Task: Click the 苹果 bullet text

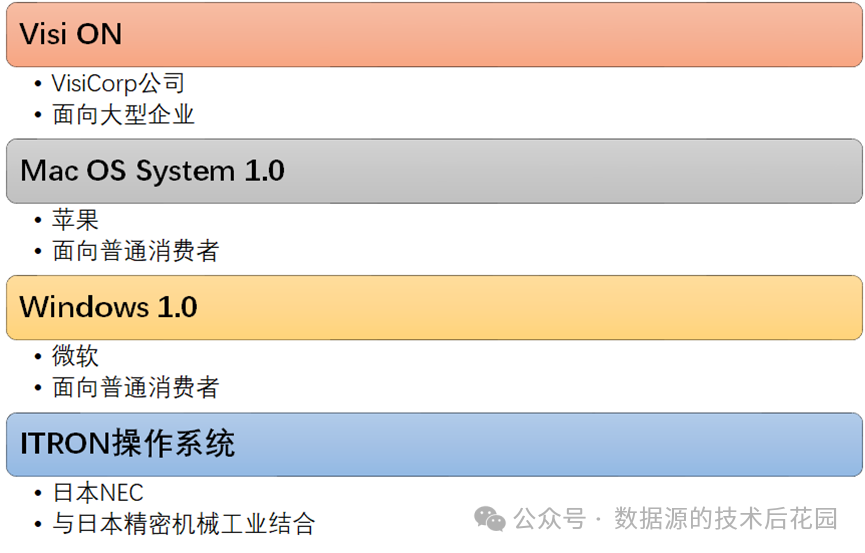Action: 75,220
